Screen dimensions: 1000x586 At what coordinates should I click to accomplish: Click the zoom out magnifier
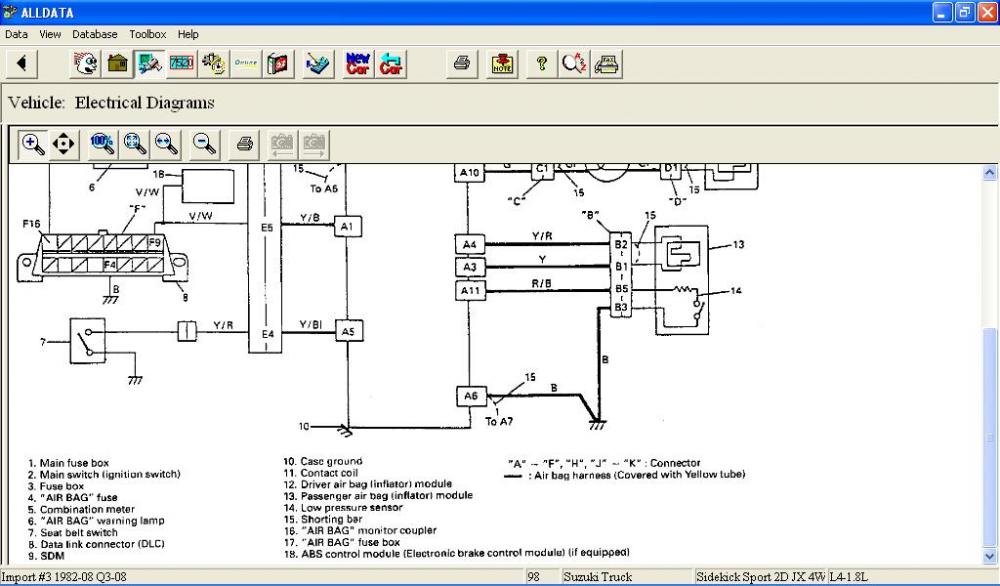pyautogui.click(x=205, y=144)
